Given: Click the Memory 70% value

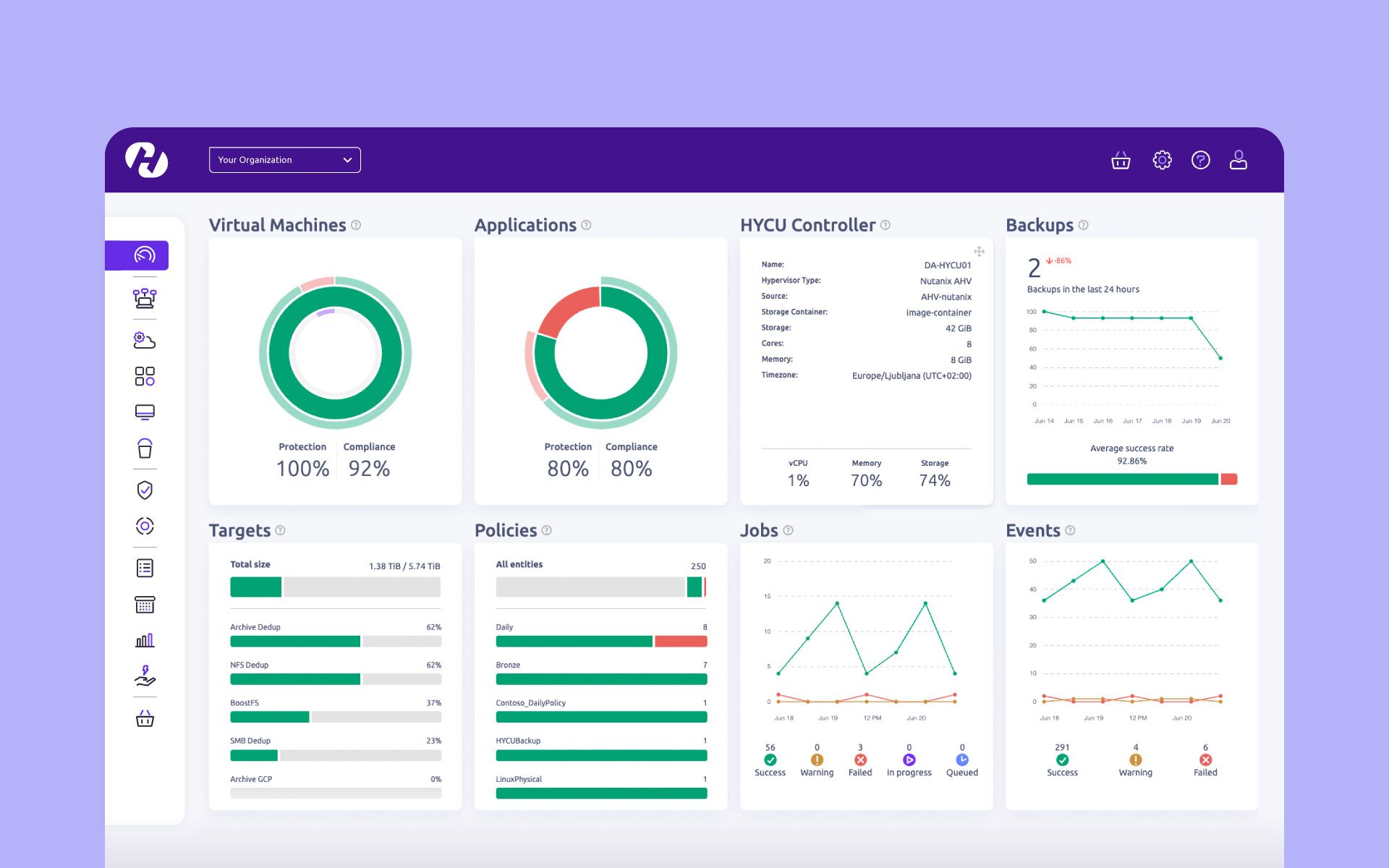Looking at the screenshot, I should (866, 480).
